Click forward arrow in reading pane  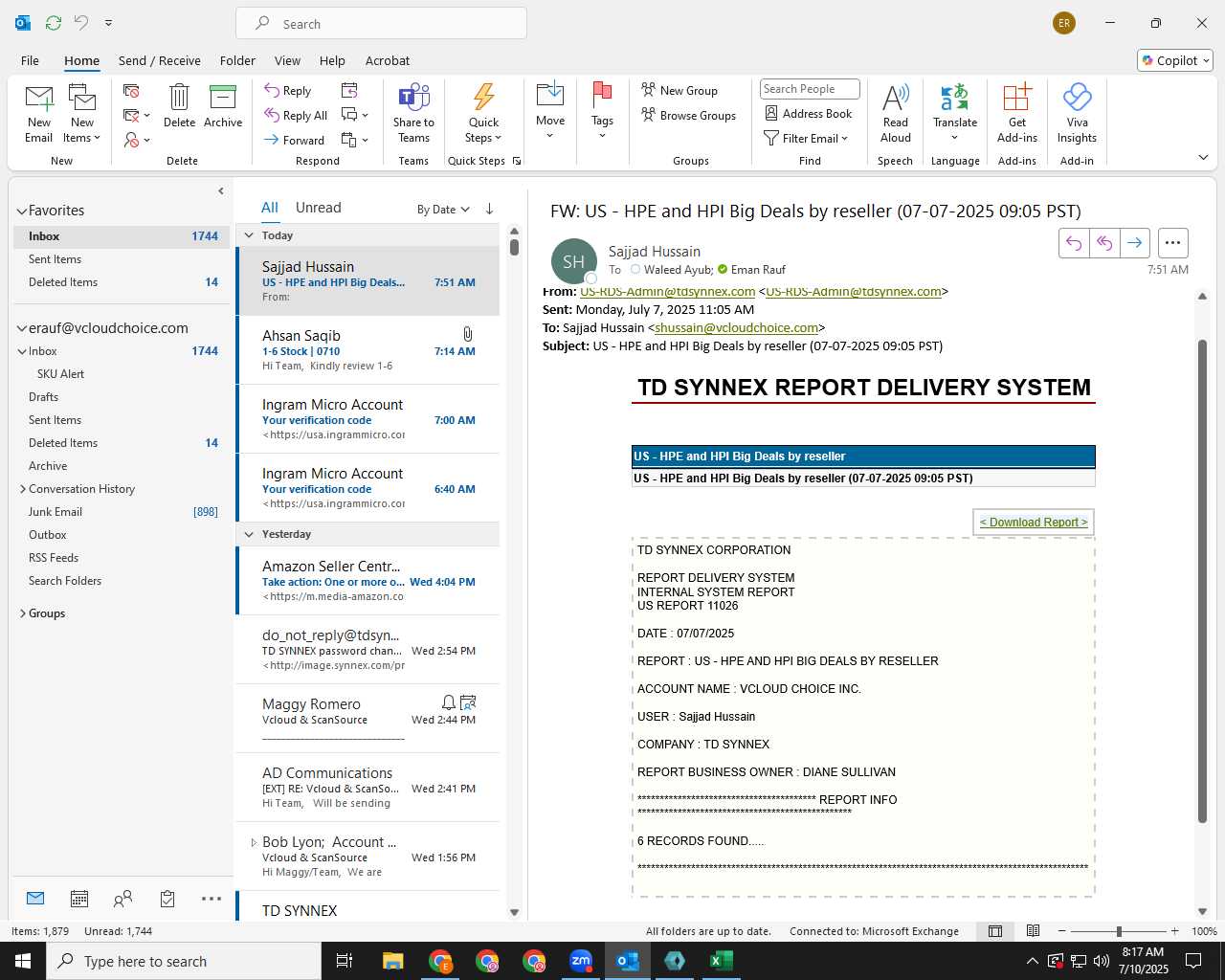point(1134,243)
